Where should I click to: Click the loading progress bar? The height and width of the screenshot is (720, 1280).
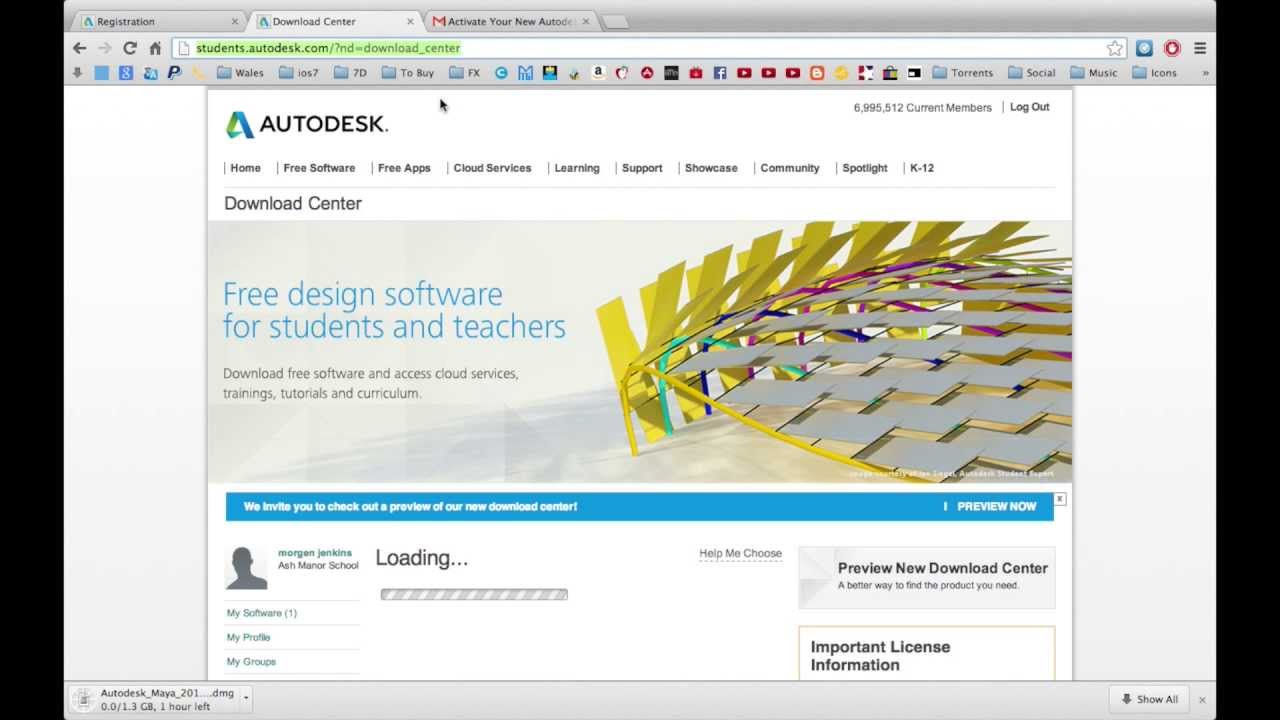tap(474, 594)
